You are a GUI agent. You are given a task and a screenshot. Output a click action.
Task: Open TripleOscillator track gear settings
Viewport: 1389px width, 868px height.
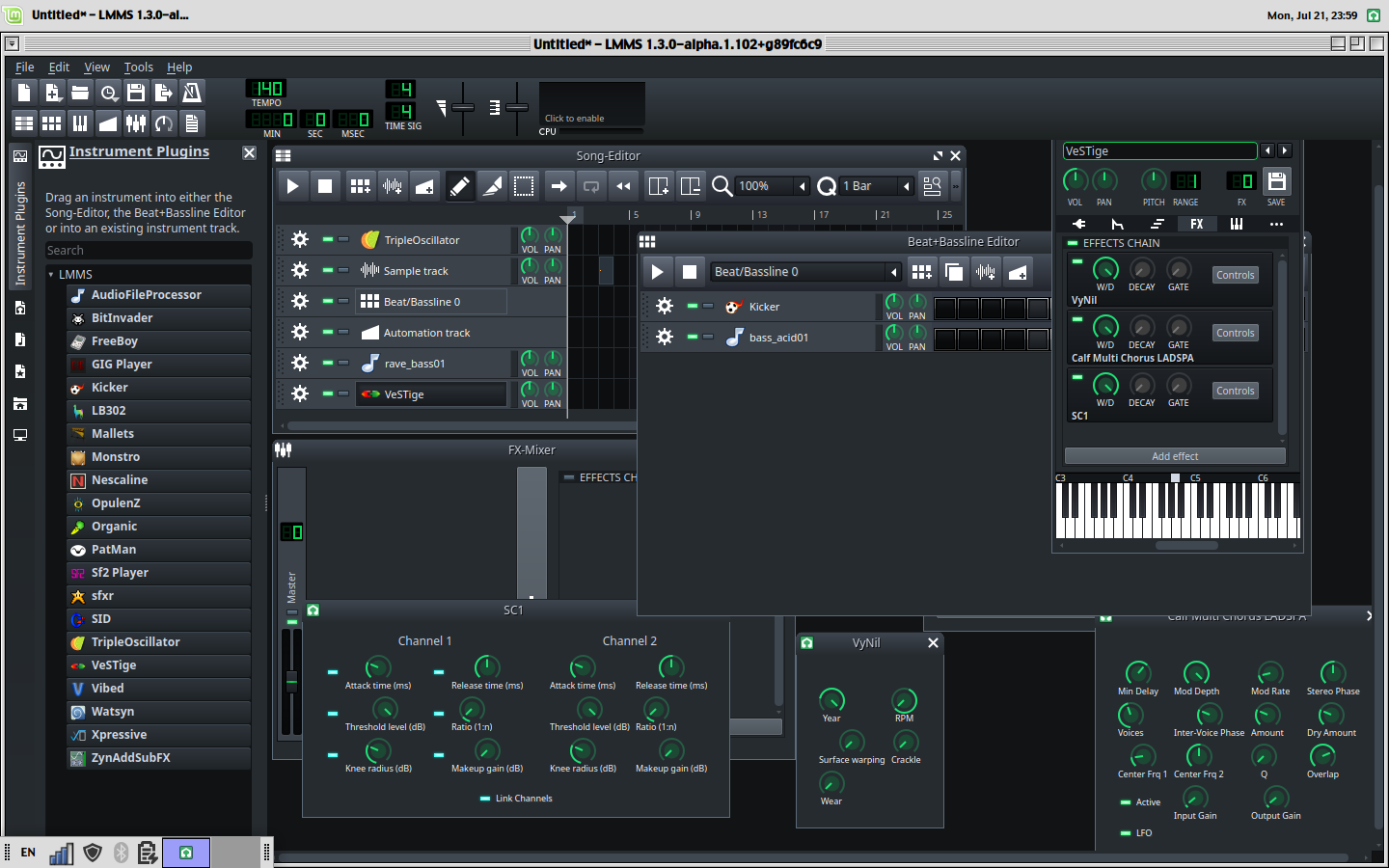(x=300, y=239)
